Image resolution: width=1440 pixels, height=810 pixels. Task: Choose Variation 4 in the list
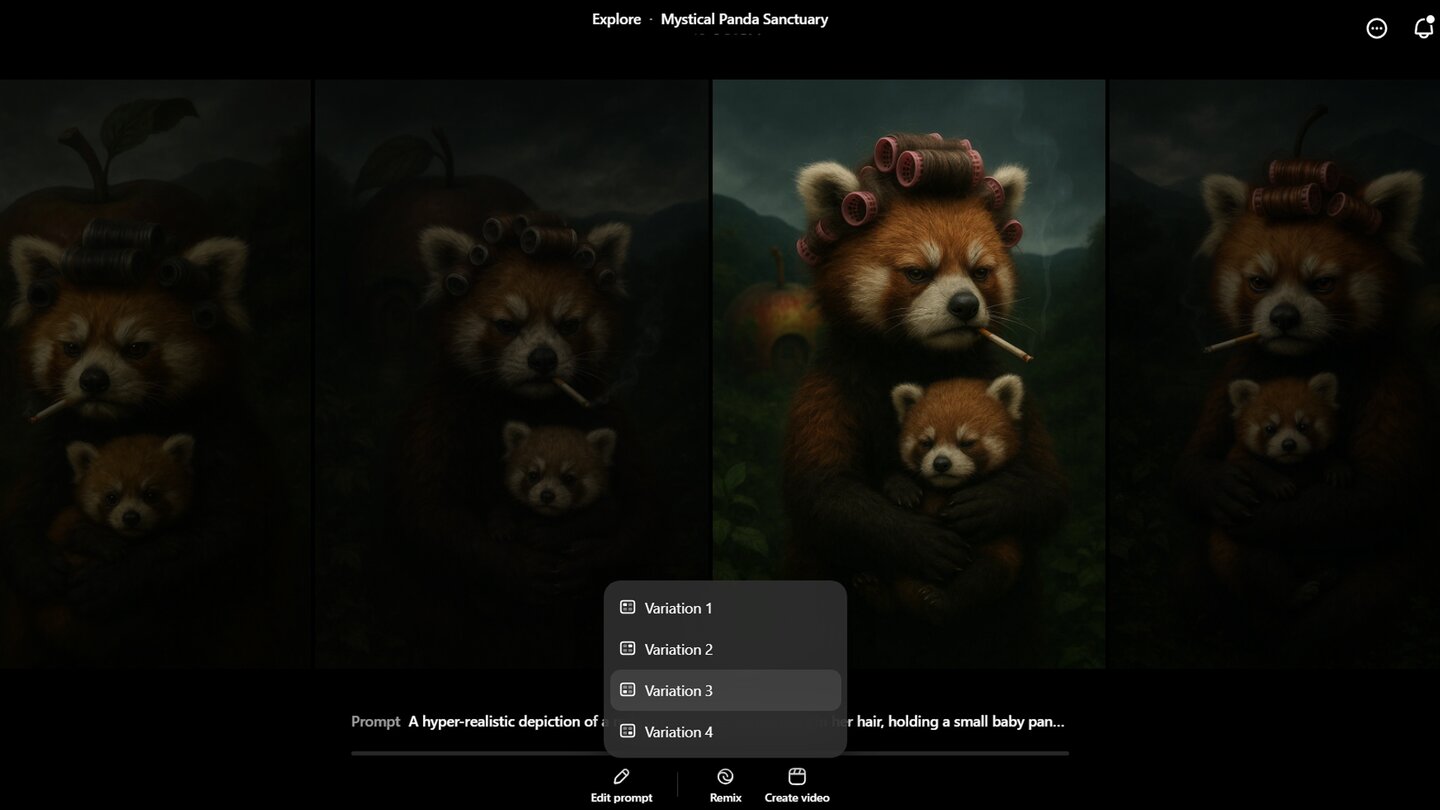[x=725, y=732]
